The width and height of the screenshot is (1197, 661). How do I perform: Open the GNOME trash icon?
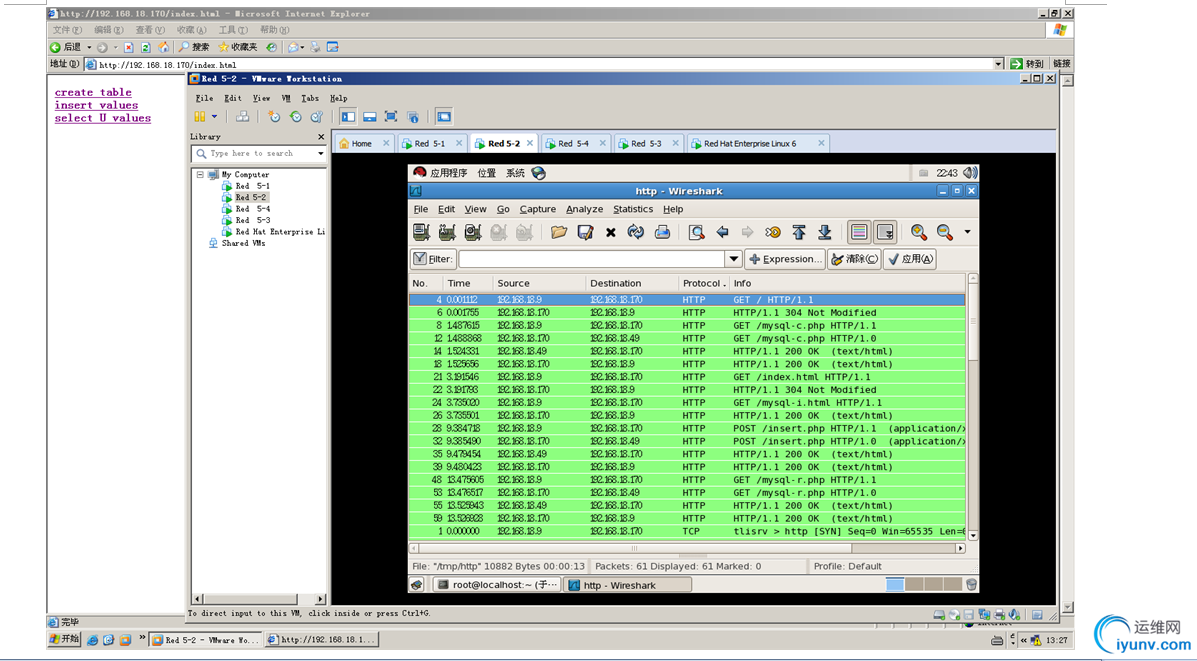point(971,585)
